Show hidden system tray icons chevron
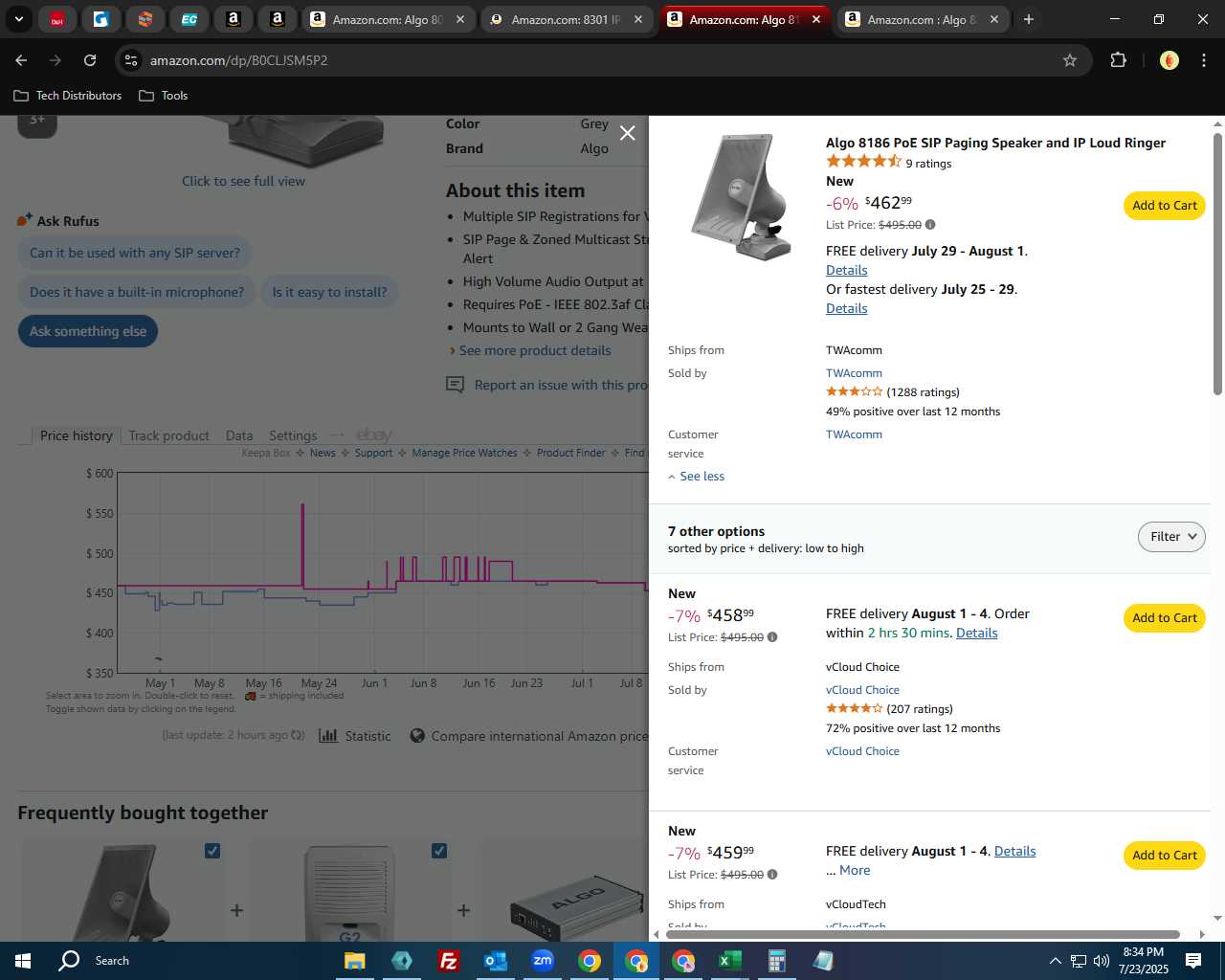The height and width of the screenshot is (980, 1225). [x=1055, y=961]
